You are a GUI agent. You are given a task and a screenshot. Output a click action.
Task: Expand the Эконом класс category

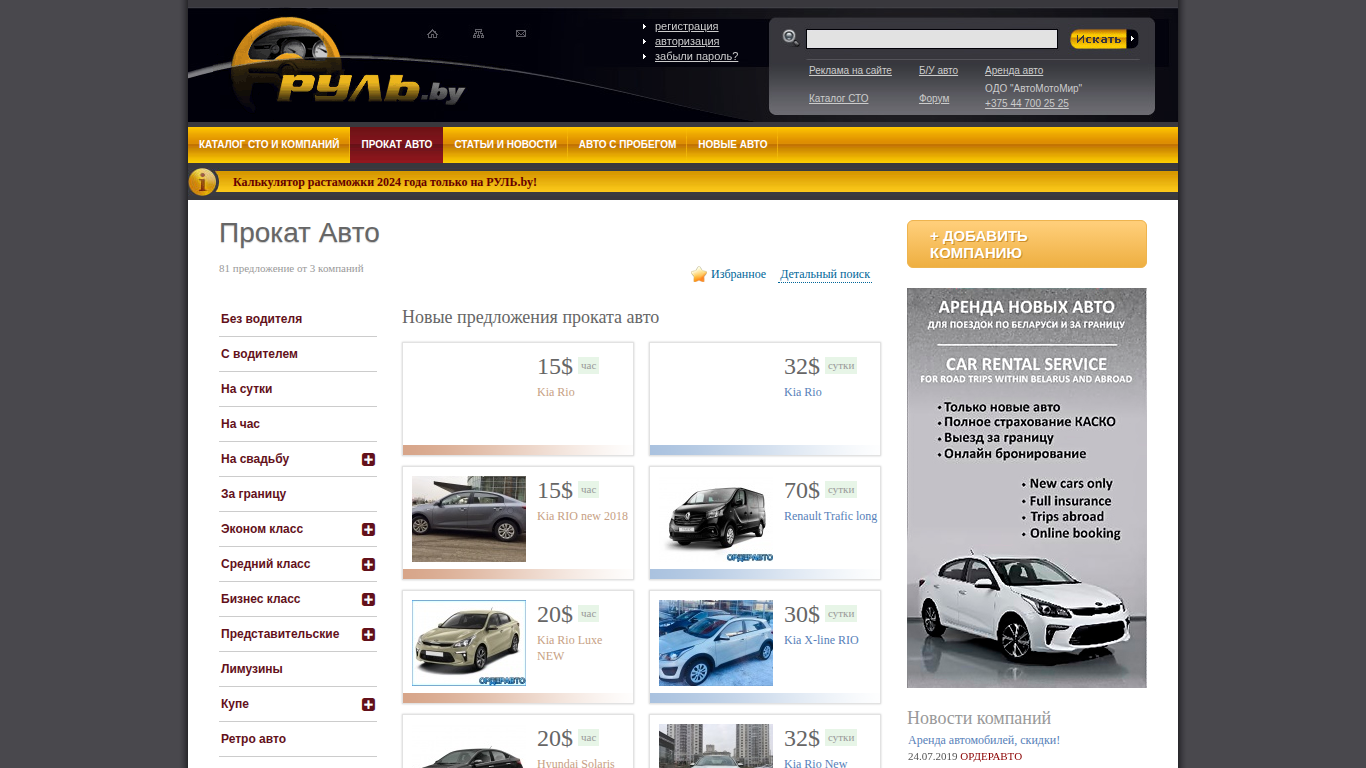[368, 529]
